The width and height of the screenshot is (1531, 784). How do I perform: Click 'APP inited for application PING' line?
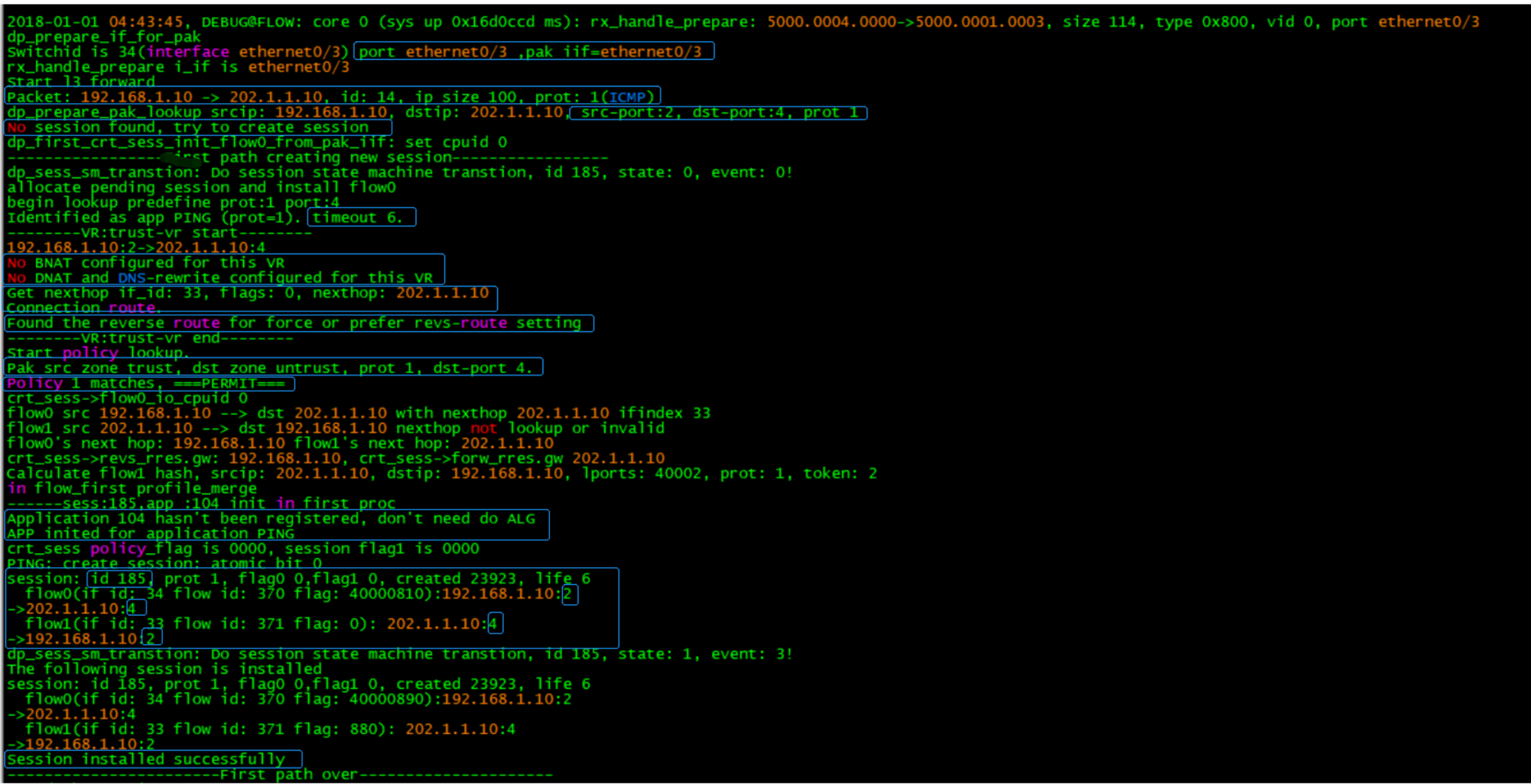click(151, 534)
